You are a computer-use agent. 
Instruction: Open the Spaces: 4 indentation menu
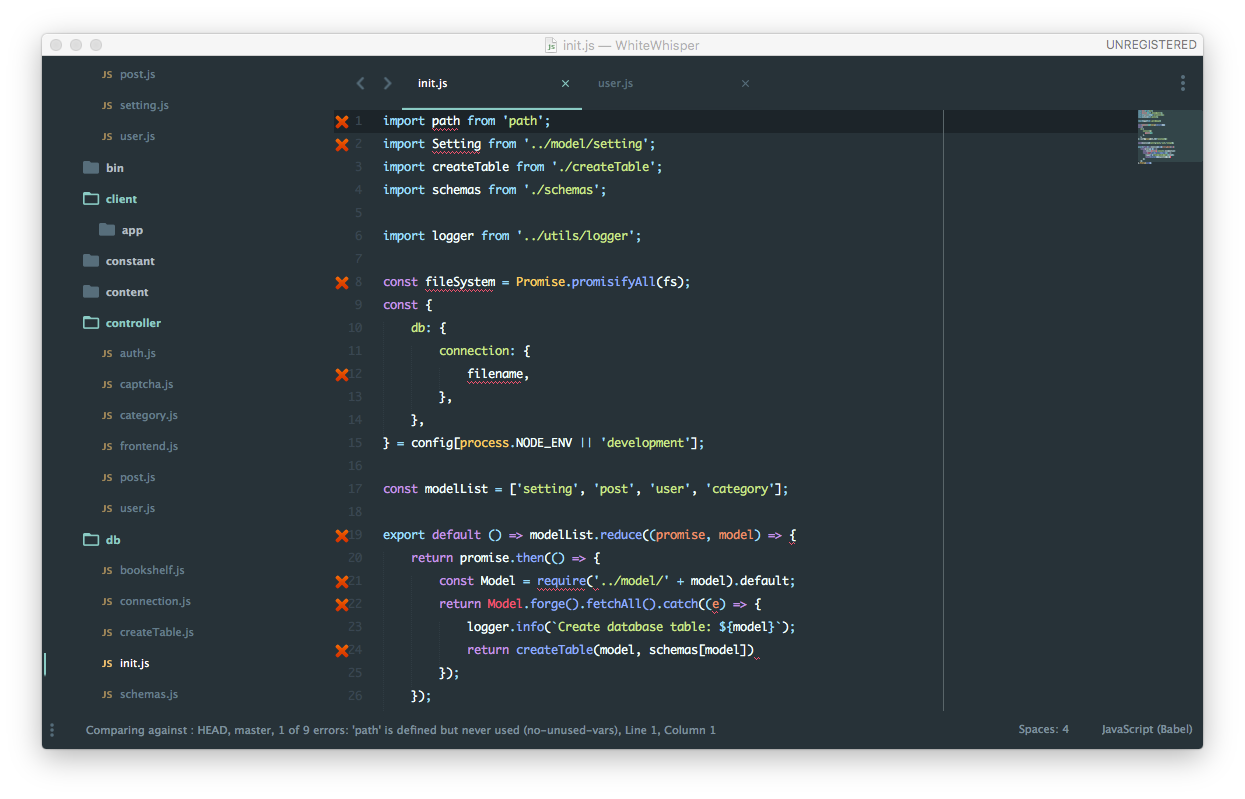coord(1043,730)
